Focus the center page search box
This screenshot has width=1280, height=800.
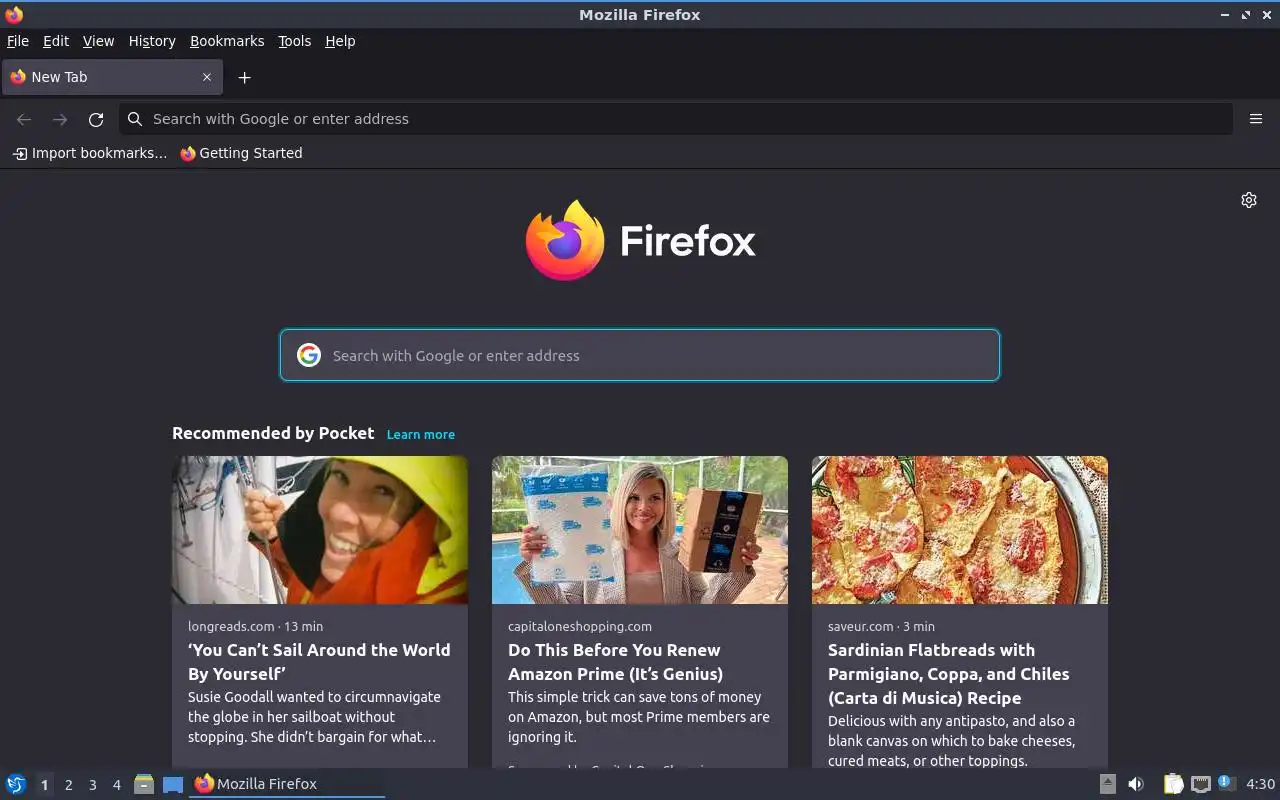click(x=640, y=355)
